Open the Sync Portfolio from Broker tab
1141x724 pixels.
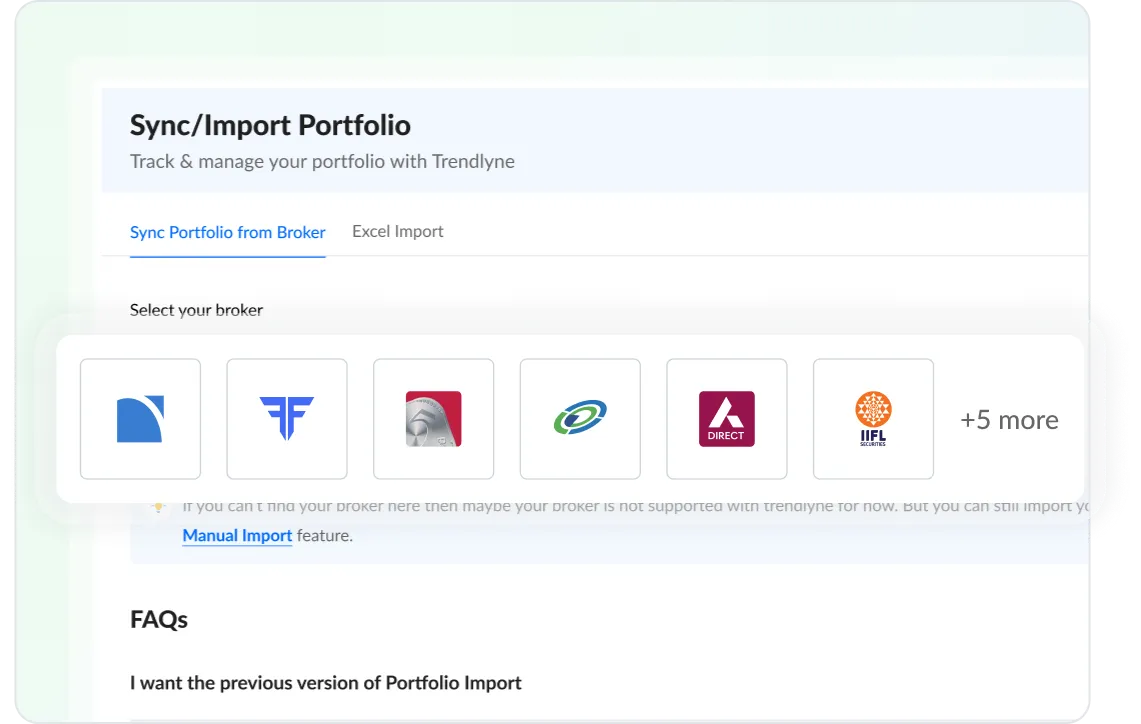227,231
